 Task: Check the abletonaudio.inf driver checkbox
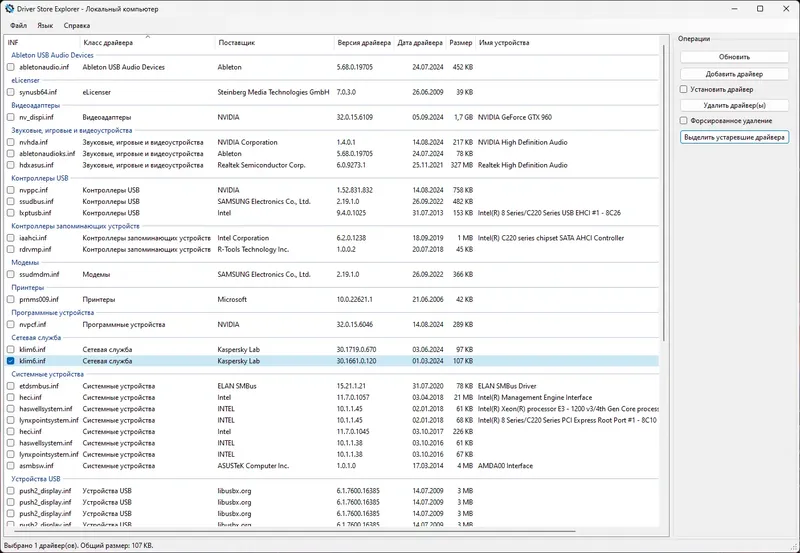click(x=11, y=67)
